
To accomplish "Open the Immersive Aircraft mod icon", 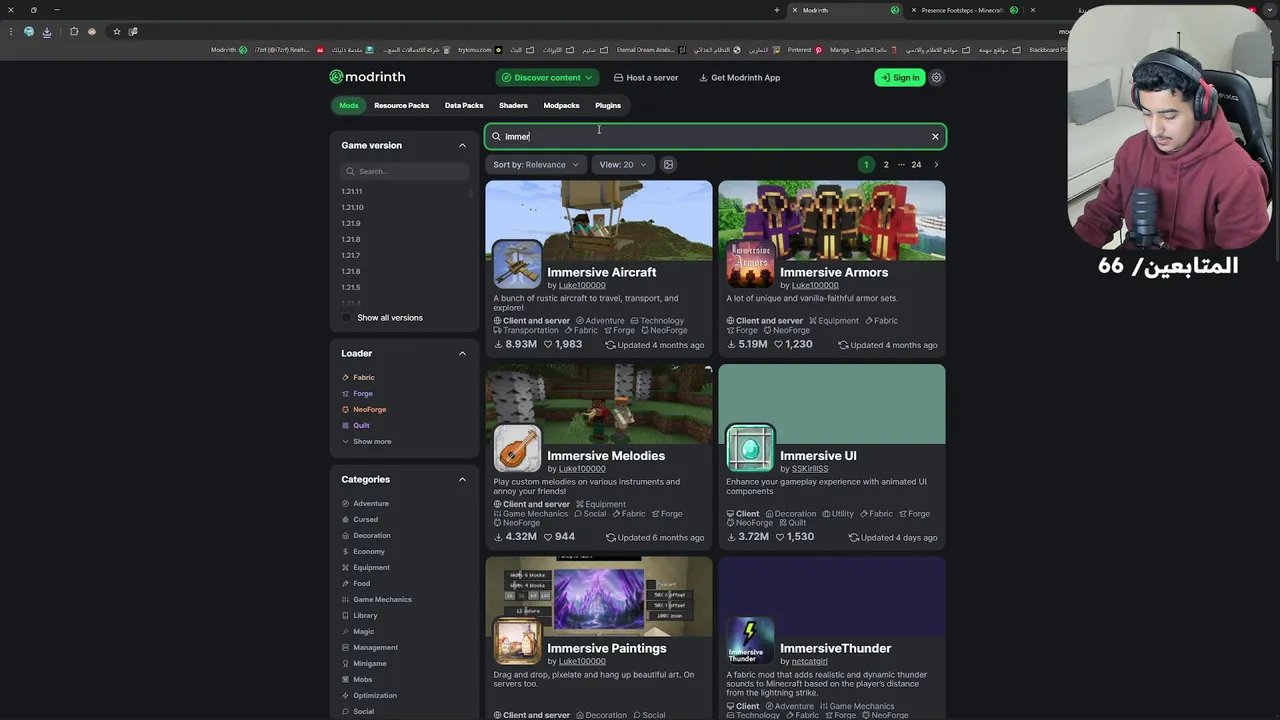I will point(517,264).
